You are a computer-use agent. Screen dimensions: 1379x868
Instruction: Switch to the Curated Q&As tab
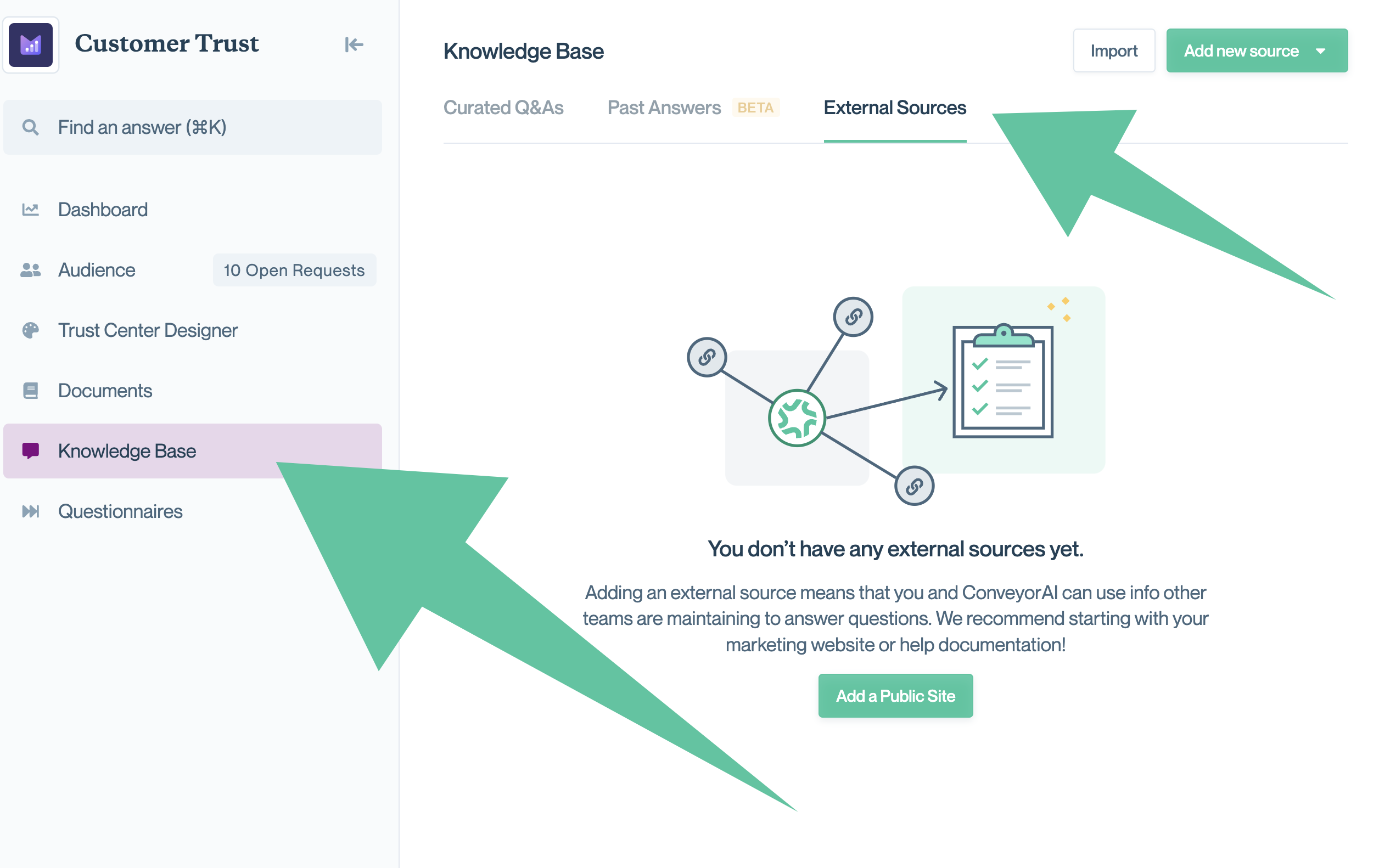(503, 108)
